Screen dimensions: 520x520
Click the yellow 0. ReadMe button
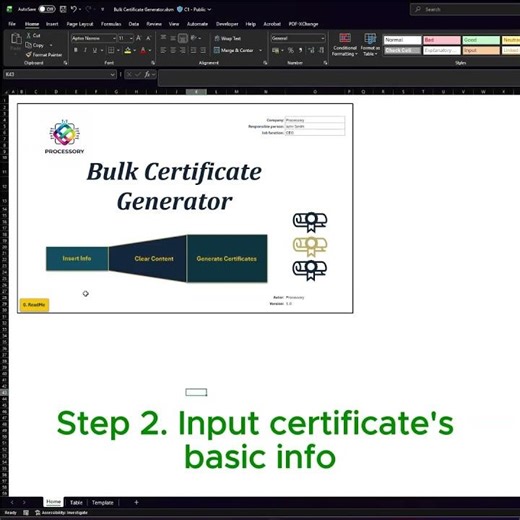point(34,305)
